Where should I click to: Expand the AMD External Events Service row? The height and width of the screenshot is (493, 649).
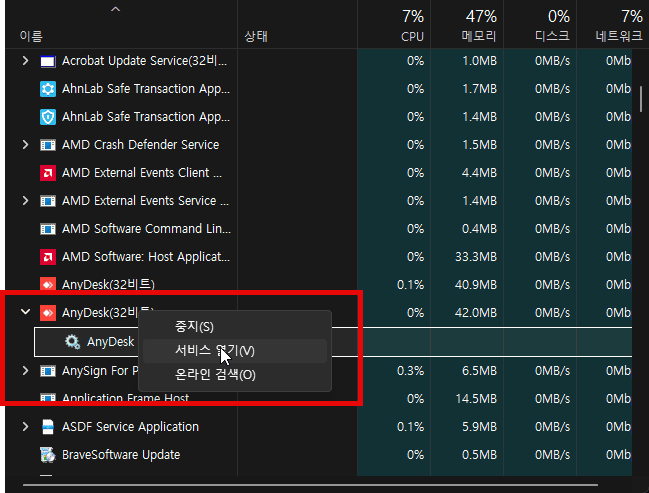[x=25, y=201]
